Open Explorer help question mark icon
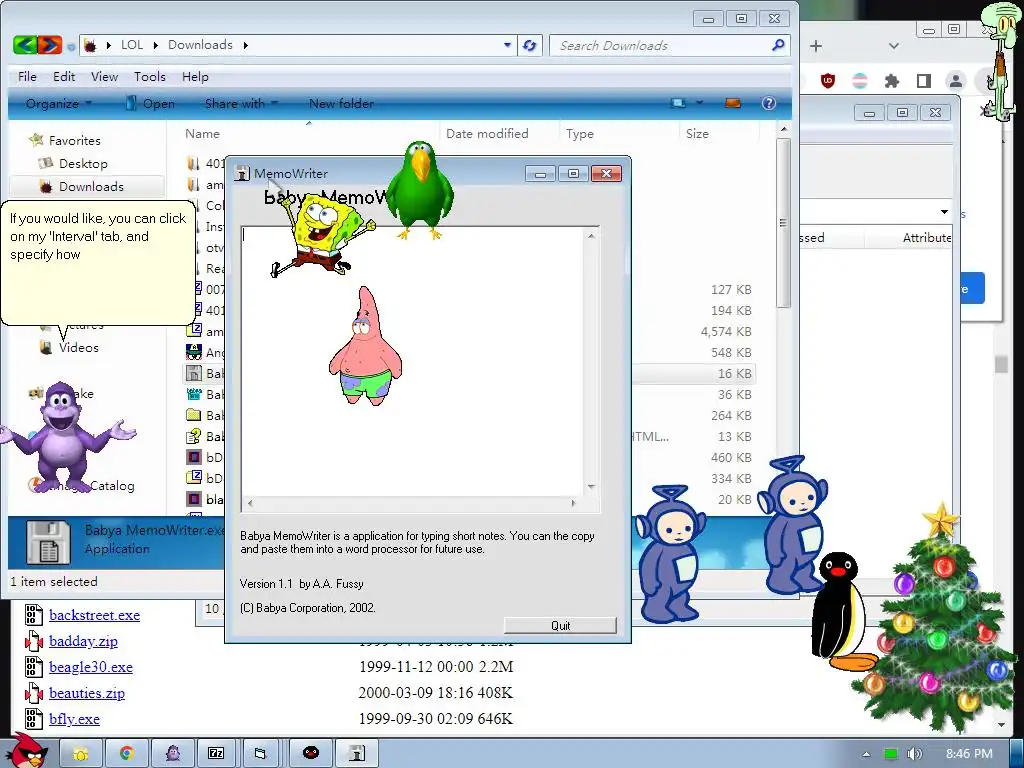1024x768 pixels. click(769, 103)
